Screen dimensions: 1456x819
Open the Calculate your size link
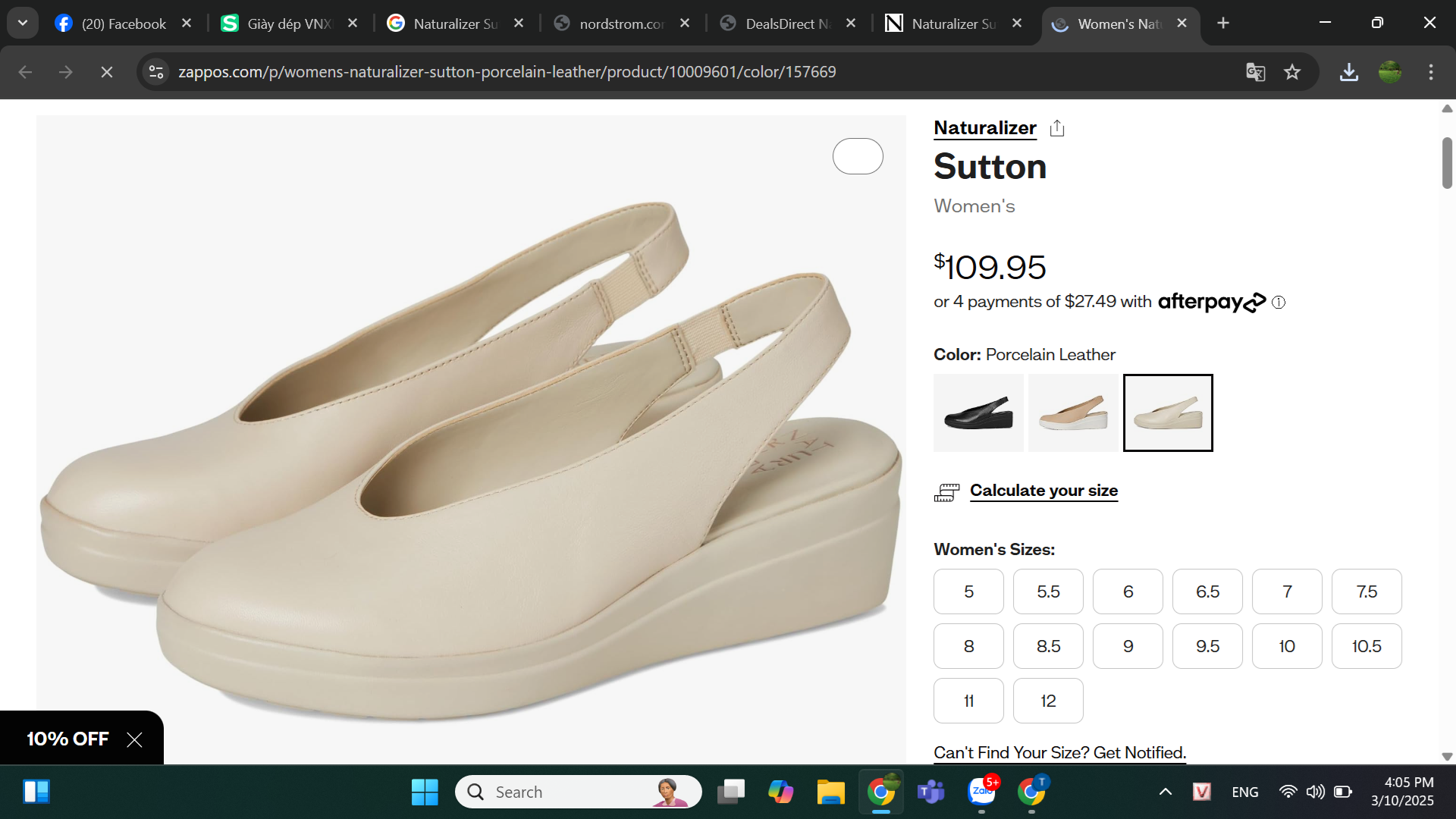coord(1043,491)
